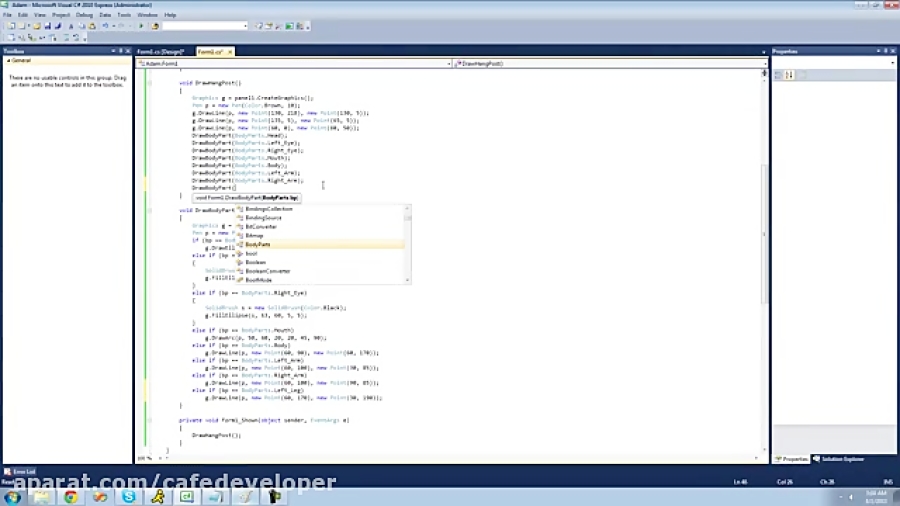The width and height of the screenshot is (900, 506).
Task: Start debugging with the green play icon
Action: tap(141, 26)
